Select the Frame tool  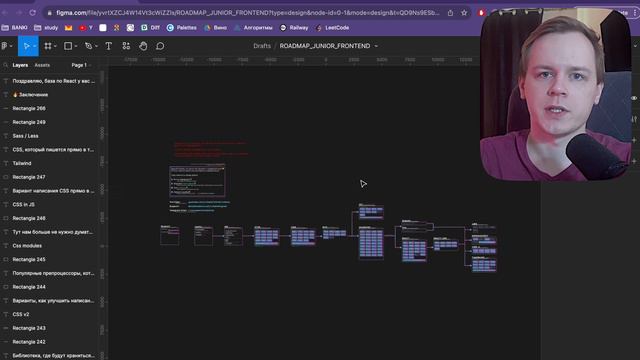click(x=48, y=46)
